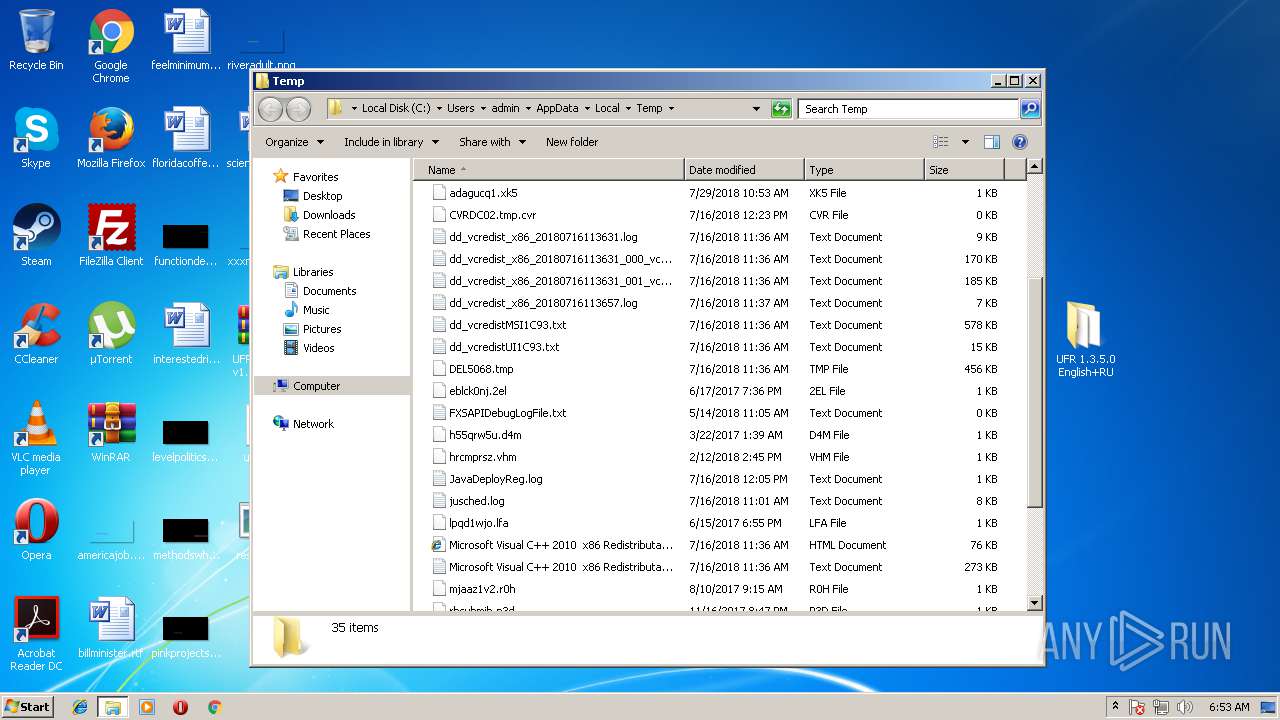Expand the dropdown arrow after Temp in the address bar
This screenshot has width=1280, height=720.
point(671,109)
